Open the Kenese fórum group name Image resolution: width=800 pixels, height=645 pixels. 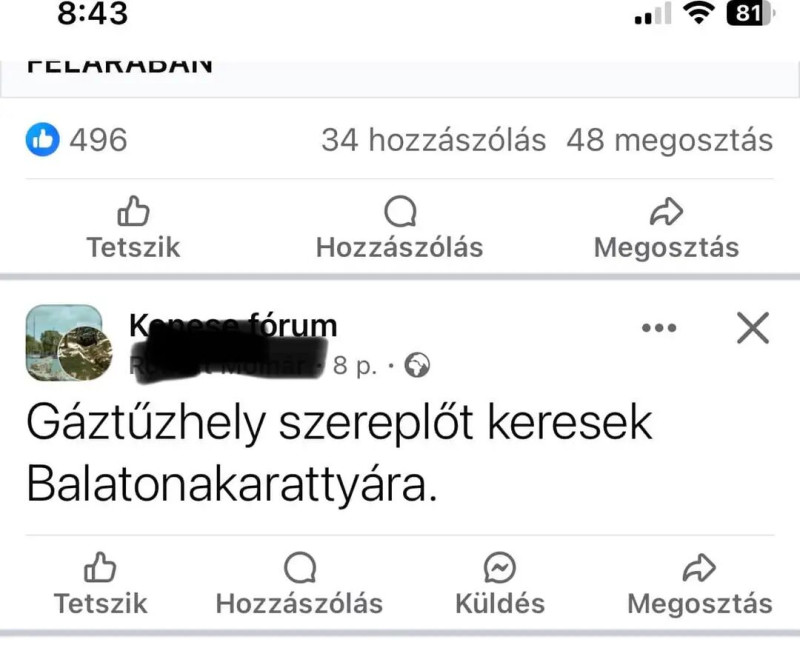(233, 325)
